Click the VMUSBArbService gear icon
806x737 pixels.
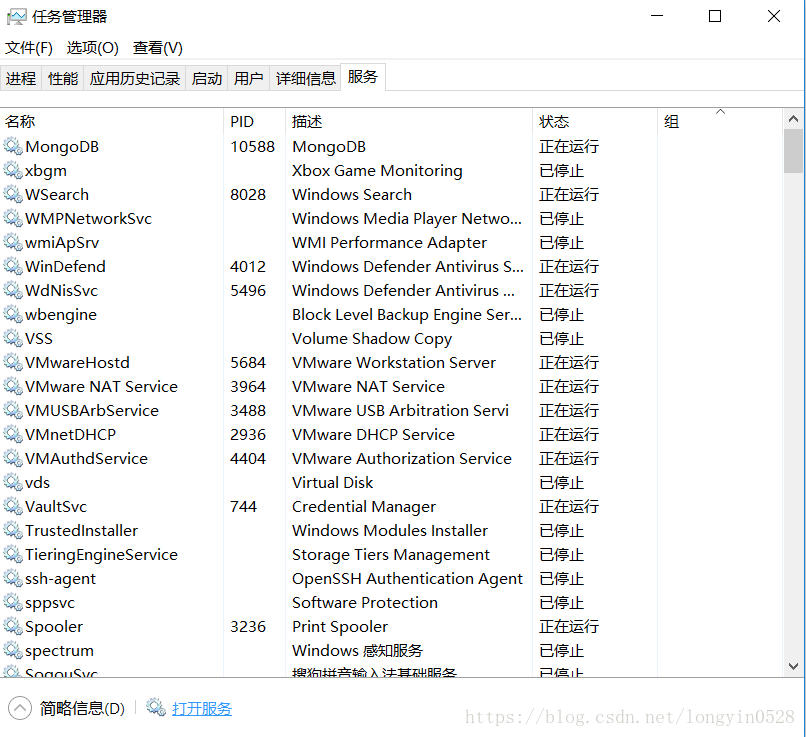(13, 410)
